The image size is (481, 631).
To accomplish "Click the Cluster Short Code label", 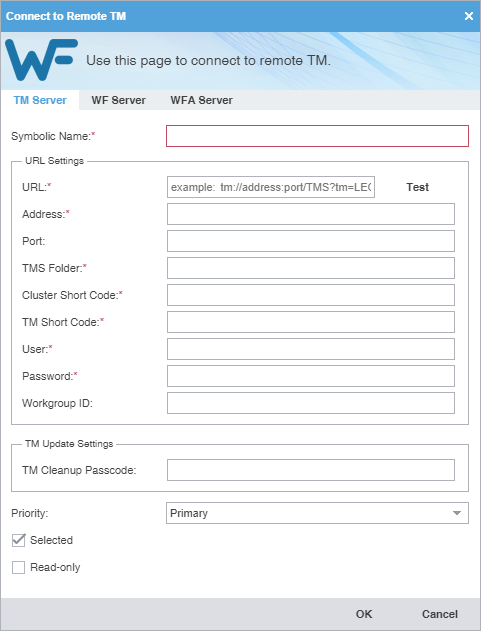I will click(x=72, y=295).
